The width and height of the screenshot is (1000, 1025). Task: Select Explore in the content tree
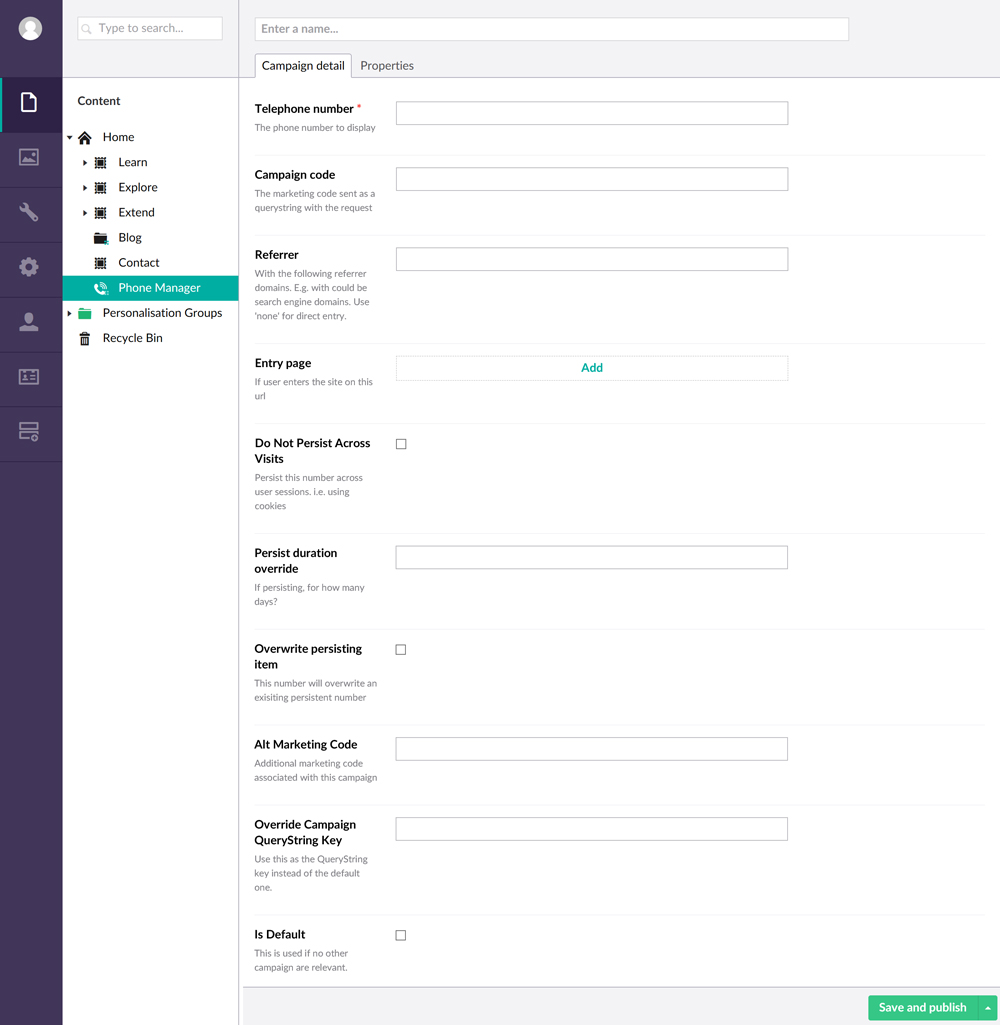pos(138,187)
